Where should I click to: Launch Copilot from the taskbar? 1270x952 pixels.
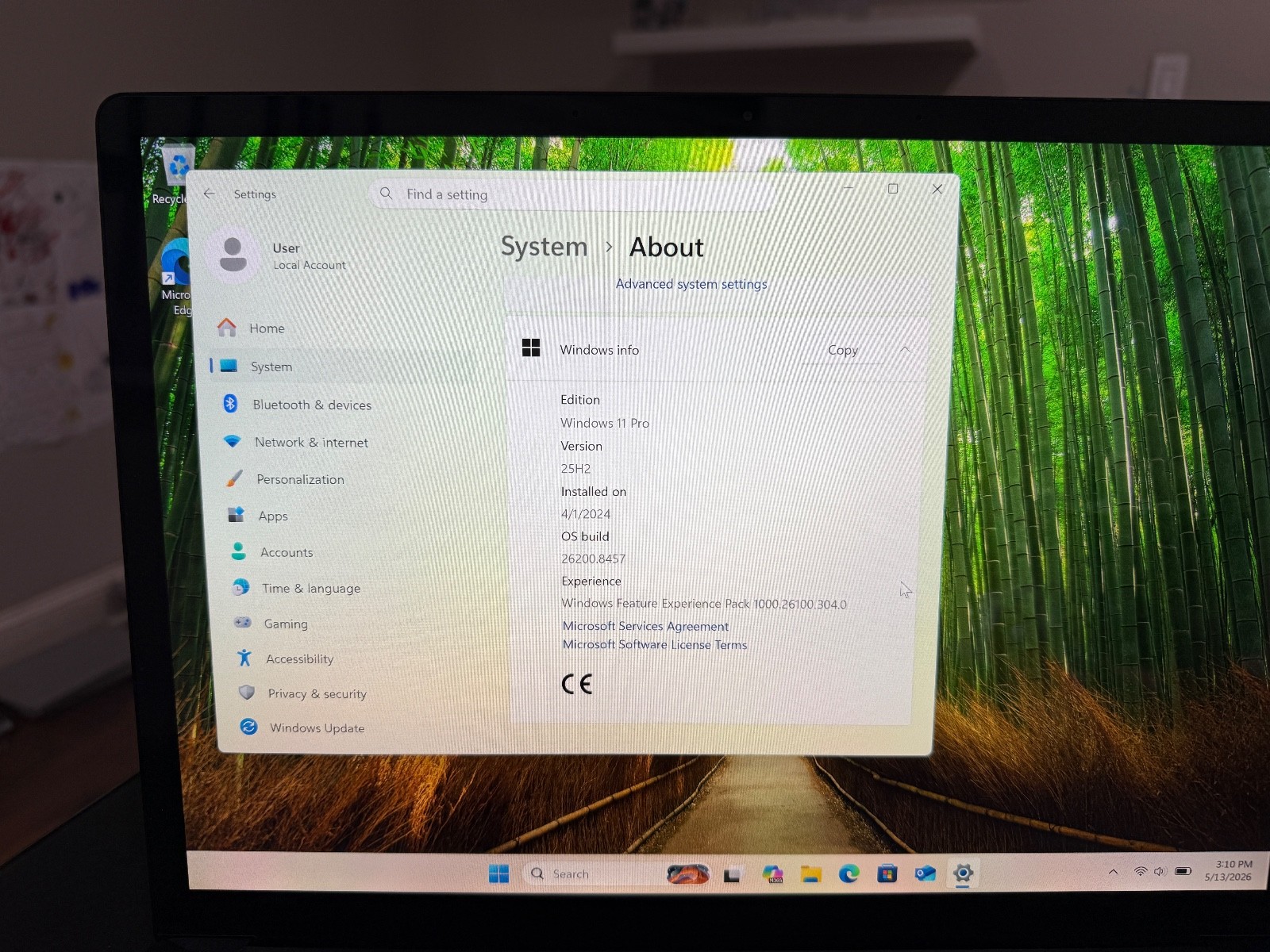(x=772, y=874)
